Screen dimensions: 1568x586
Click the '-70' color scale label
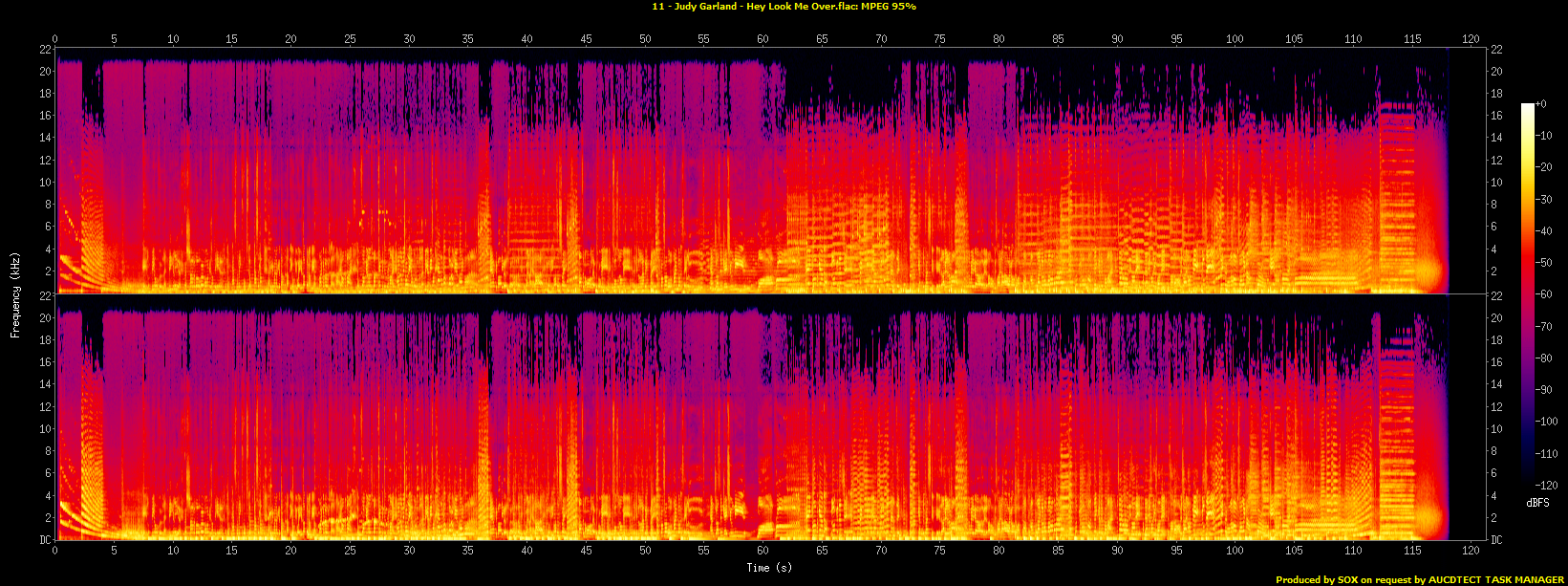point(1543,327)
